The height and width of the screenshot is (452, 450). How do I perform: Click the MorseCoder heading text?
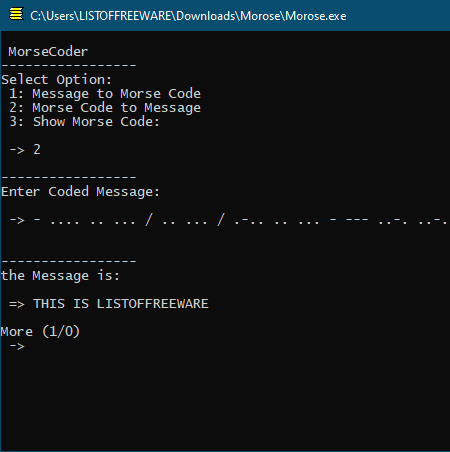click(48, 52)
